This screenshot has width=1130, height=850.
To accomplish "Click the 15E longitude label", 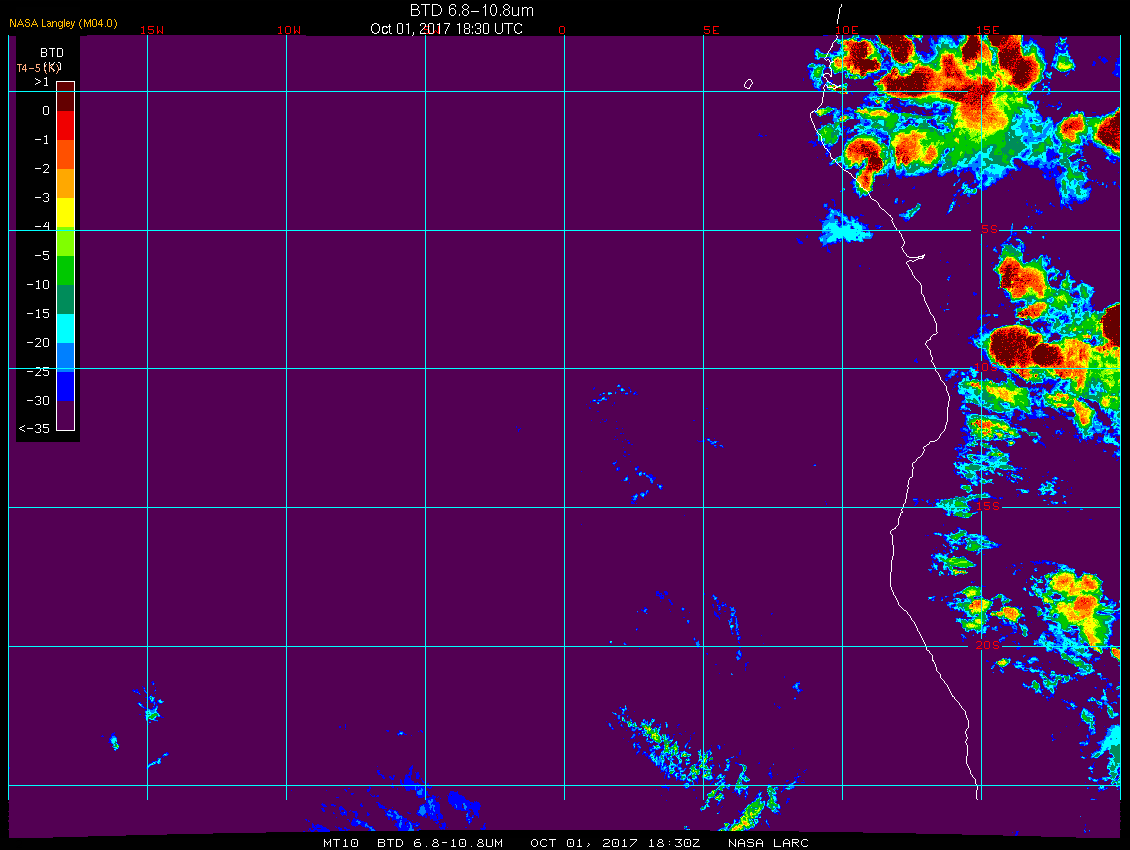I will click(x=987, y=30).
